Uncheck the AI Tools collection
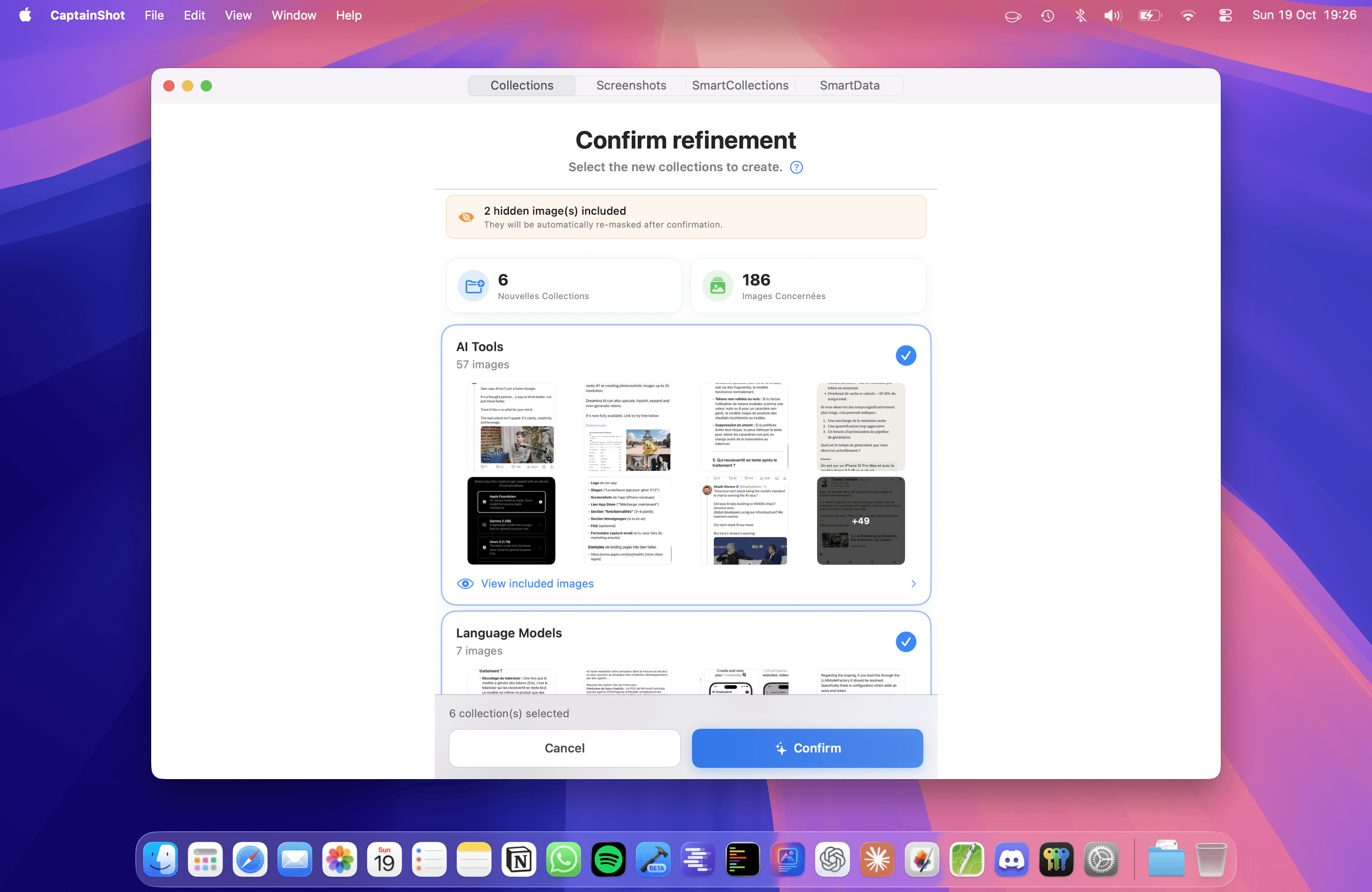This screenshot has width=1372, height=892. (906, 355)
